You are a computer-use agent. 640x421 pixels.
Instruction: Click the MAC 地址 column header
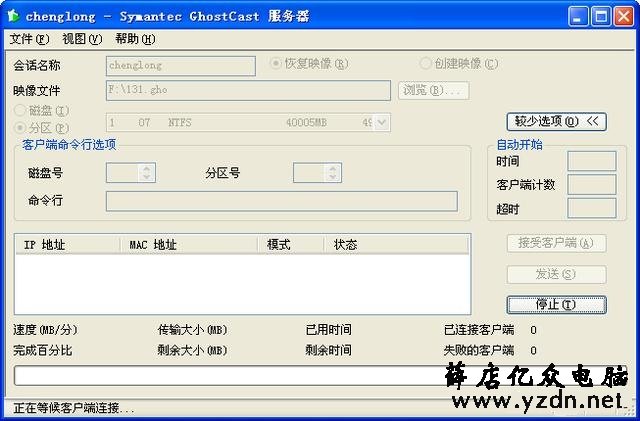coord(189,245)
